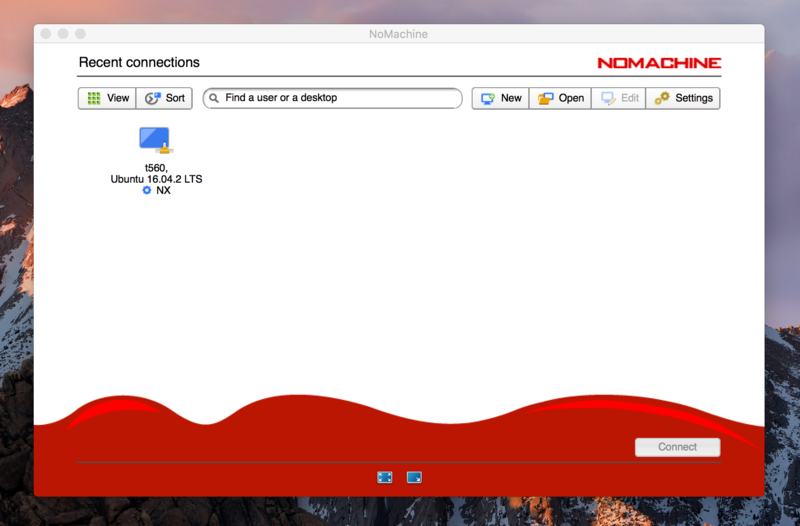This screenshot has height=526, width=800.
Task: Maximize the NoMachine window
Action: 80,34
